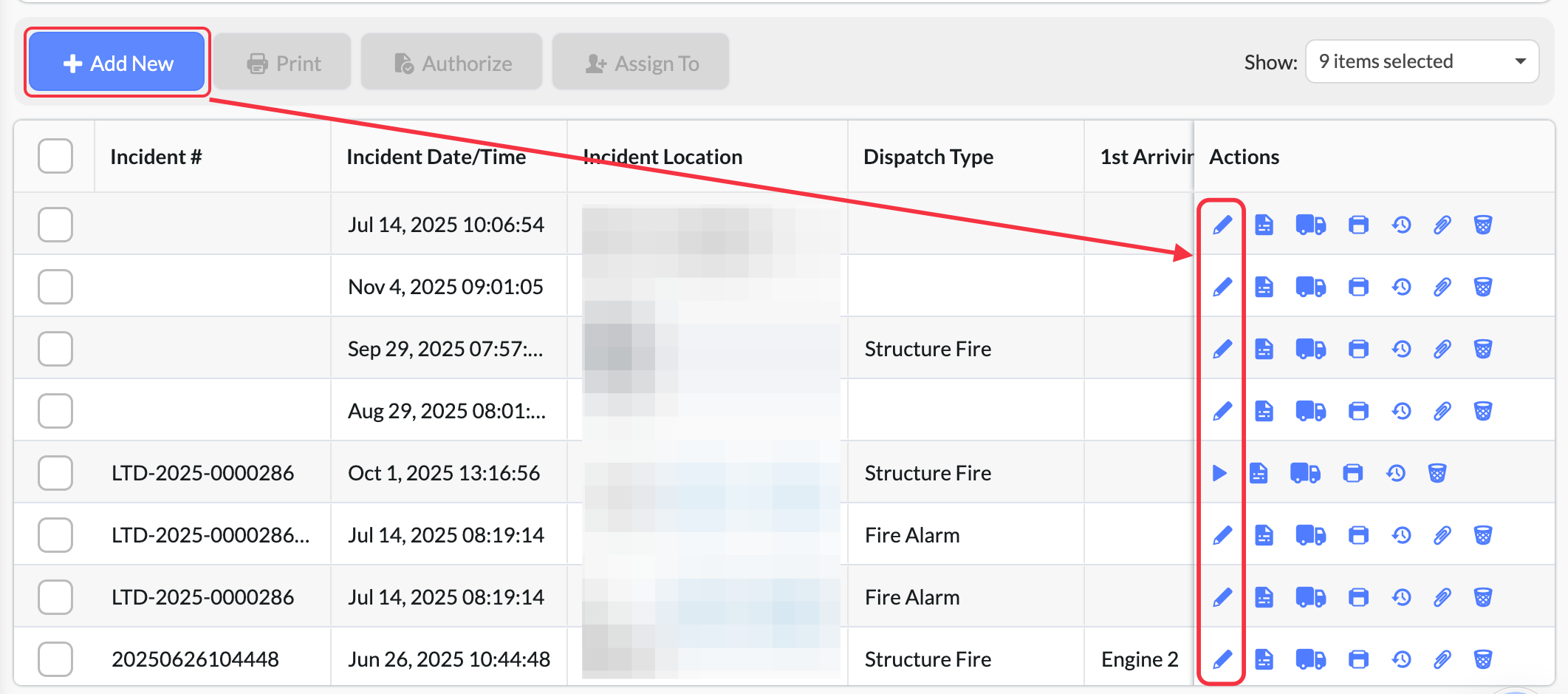
Task: Edit the Aug 29, 2025 incident
Action: coord(1222,411)
